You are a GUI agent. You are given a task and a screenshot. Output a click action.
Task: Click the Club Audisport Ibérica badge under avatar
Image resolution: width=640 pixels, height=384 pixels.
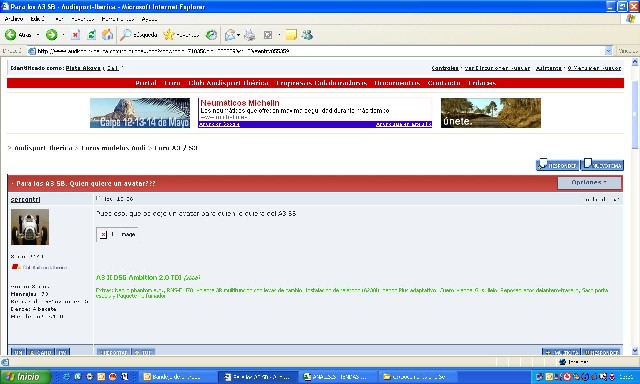point(39,267)
